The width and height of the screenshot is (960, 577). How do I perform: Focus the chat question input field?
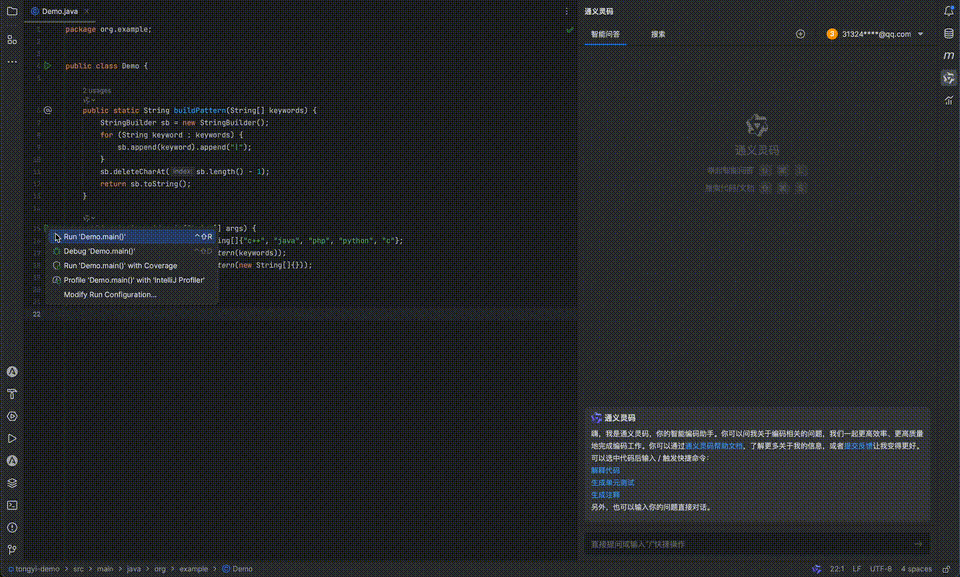(x=745, y=544)
